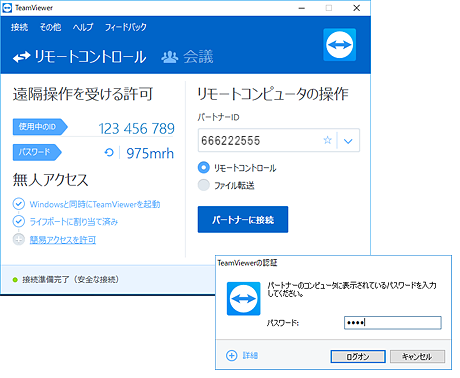The image size is (460, 378).
Task: Switch to the 会議 tab
Action: 188,57
